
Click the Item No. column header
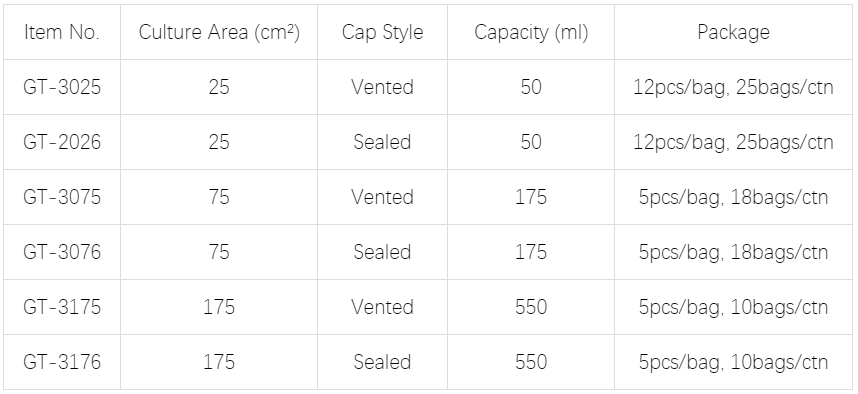(x=62, y=32)
